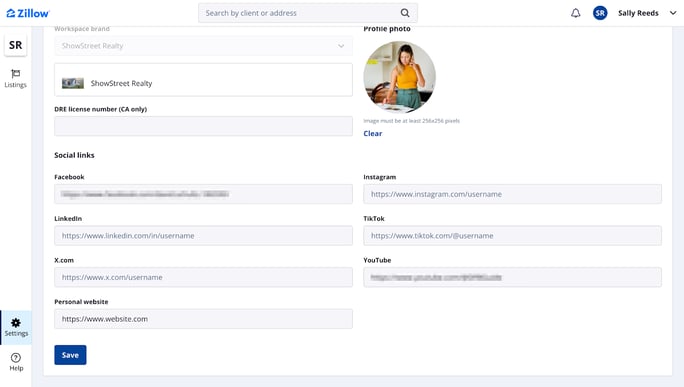Click the YouTube link field

pyautogui.click(x=512, y=277)
